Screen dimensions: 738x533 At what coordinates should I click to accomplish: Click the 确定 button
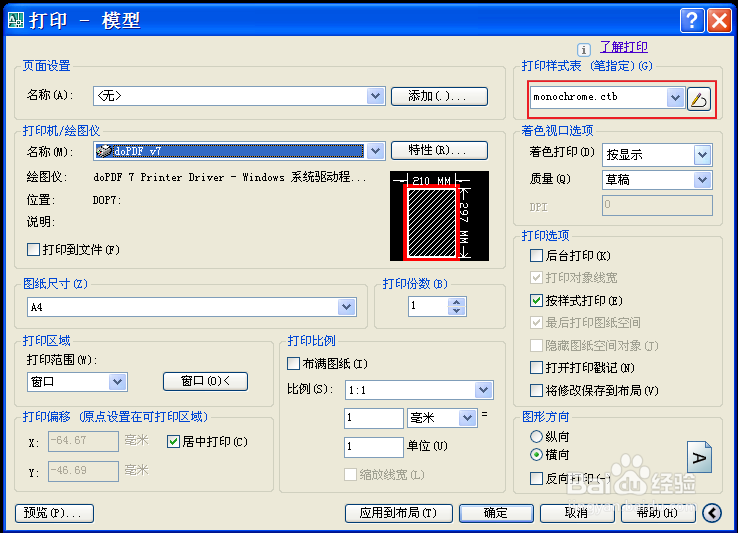[x=496, y=513]
